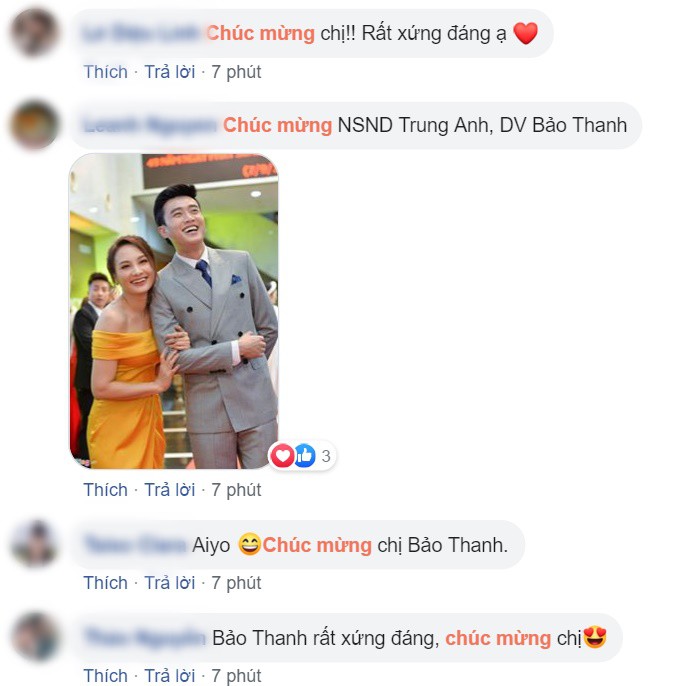The width and height of the screenshot is (699, 686).
Task: Click the blurred author name of first comment
Action: click(x=141, y=33)
